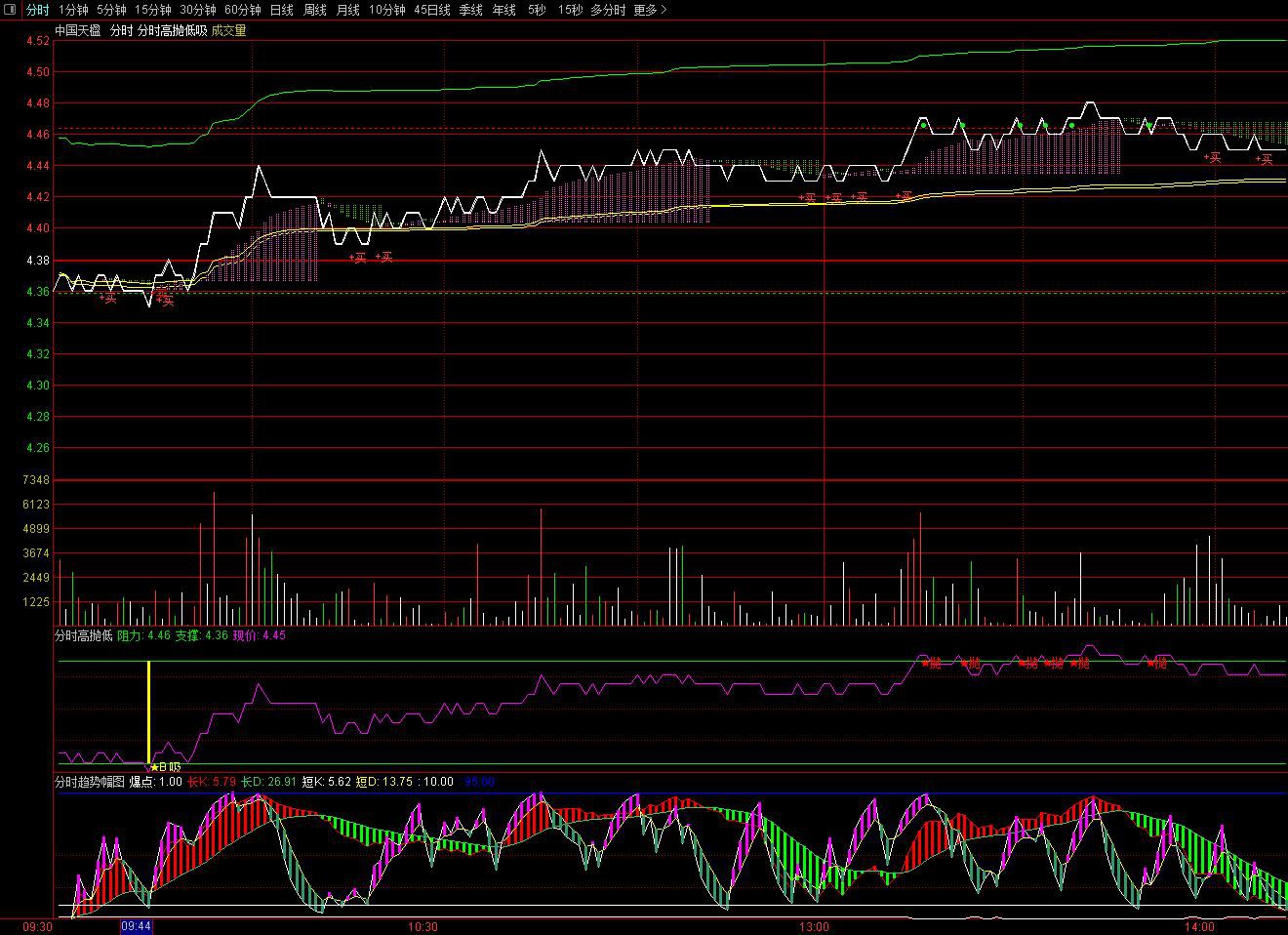This screenshot has width=1288, height=935.
Task: Open the 45日线 chart tab
Action: [x=431, y=10]
